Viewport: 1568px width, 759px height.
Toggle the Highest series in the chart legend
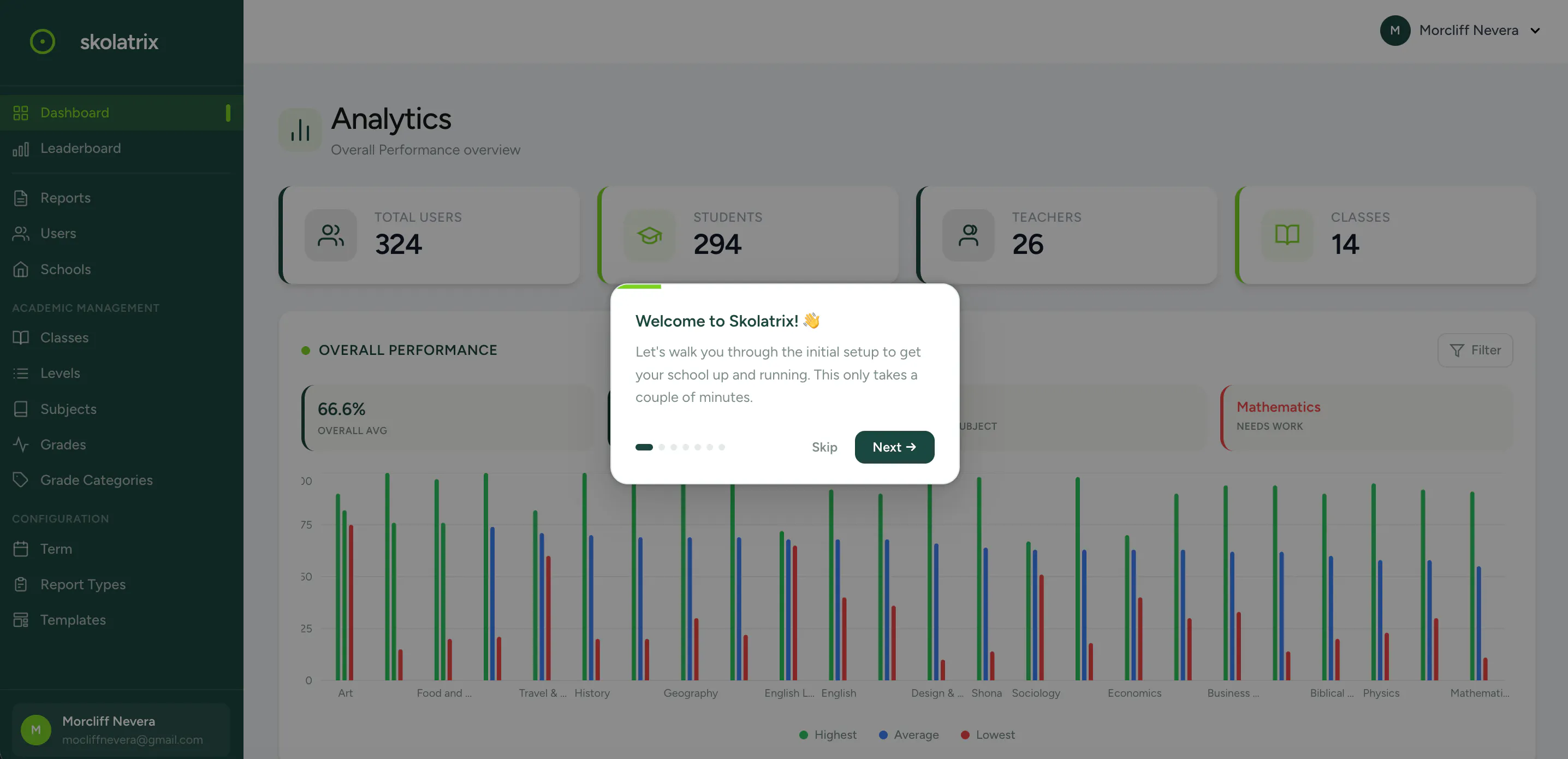pyautogui.click(x=828, y=734)
